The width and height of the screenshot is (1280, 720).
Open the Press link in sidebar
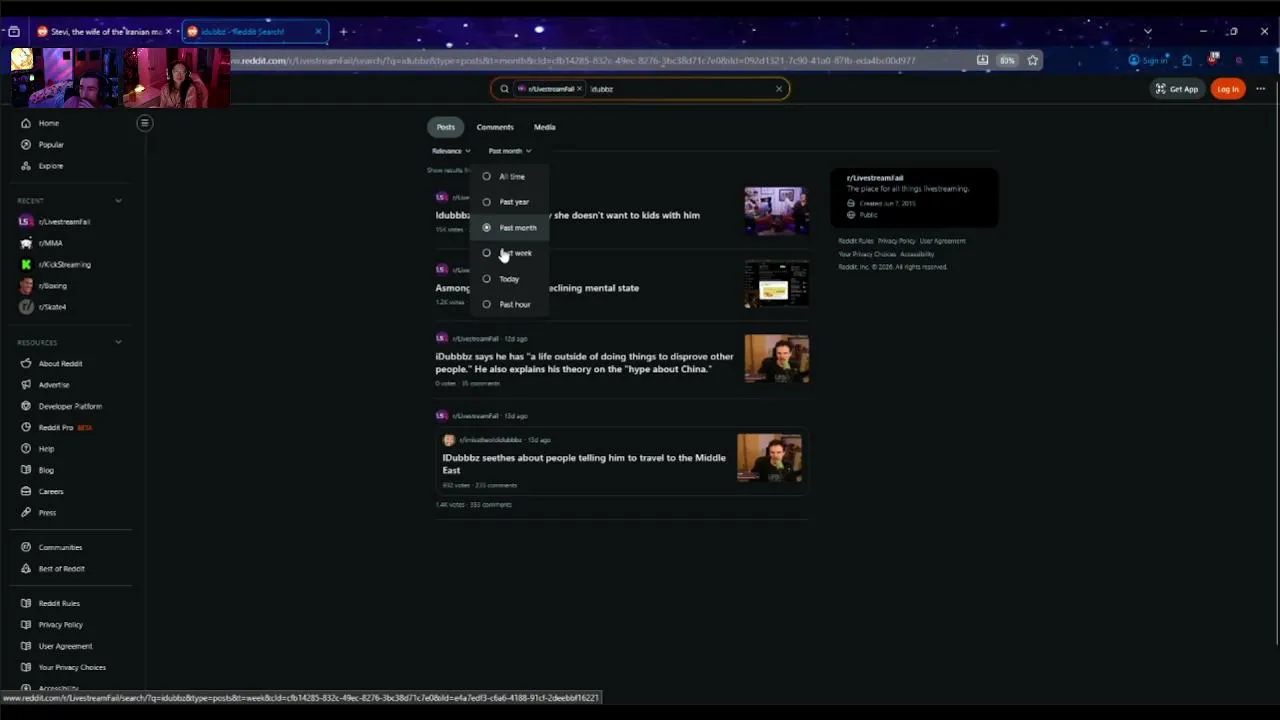click(47, 513)
